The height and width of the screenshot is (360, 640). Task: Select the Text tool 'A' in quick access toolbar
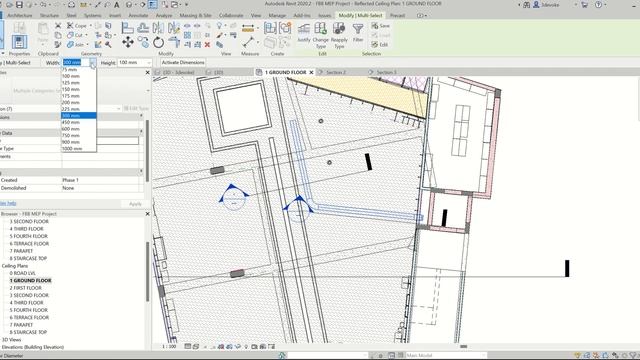(117, 5)
